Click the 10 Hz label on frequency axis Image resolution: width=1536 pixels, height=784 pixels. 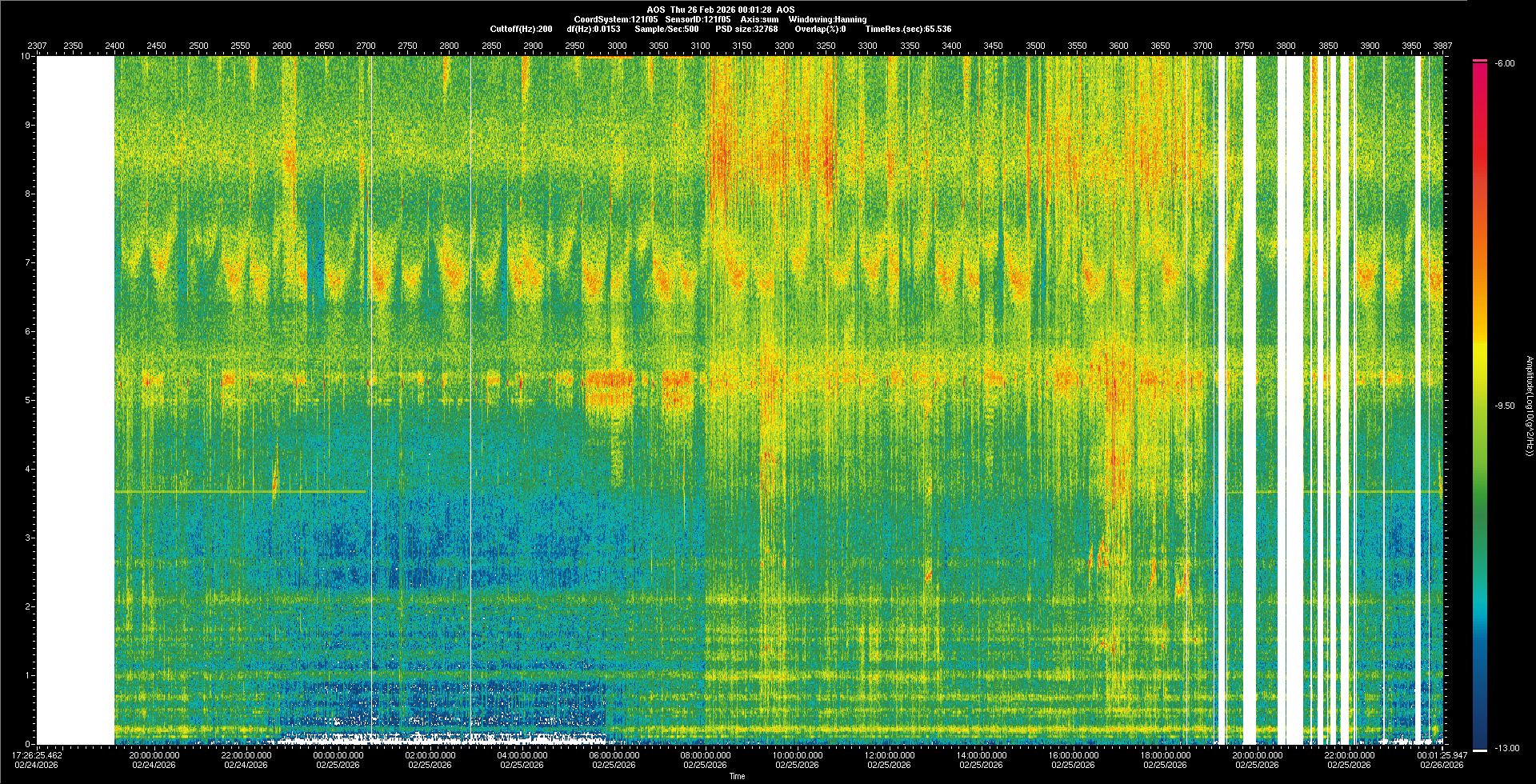coord(26,56)
